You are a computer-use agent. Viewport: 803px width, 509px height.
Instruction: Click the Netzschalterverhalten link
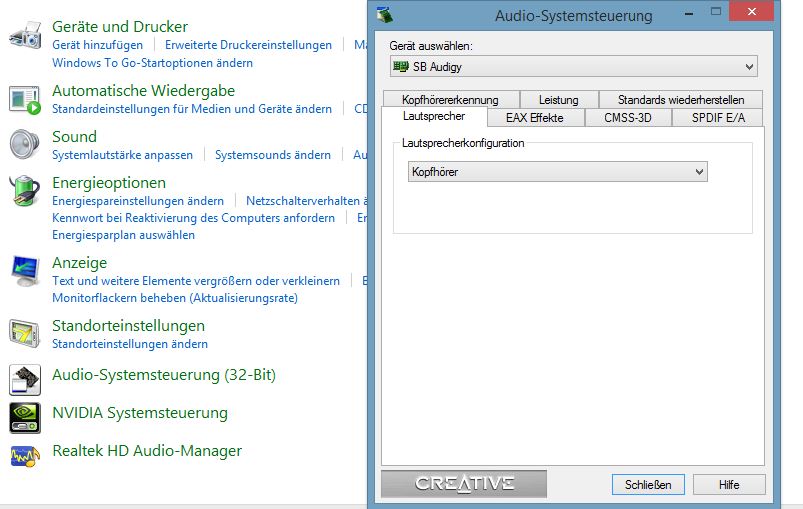point(307,201)
